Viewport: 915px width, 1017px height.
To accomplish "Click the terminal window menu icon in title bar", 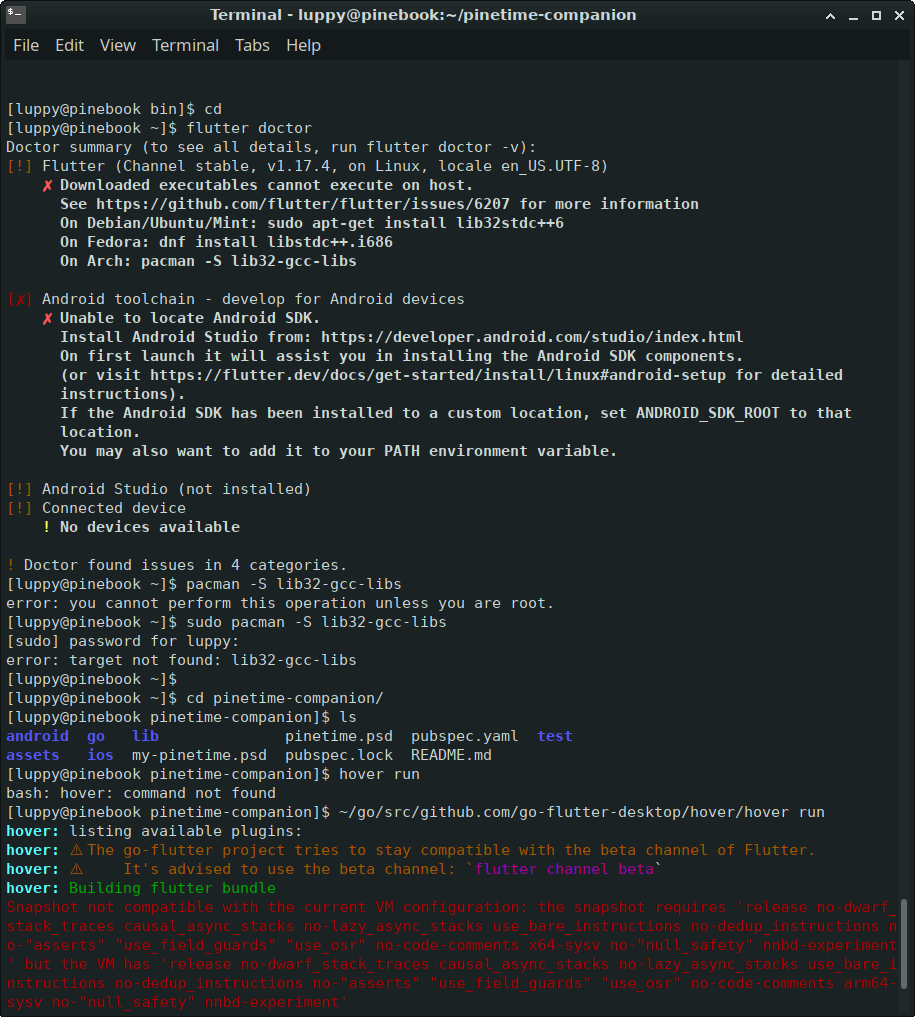I will [16, 15].
